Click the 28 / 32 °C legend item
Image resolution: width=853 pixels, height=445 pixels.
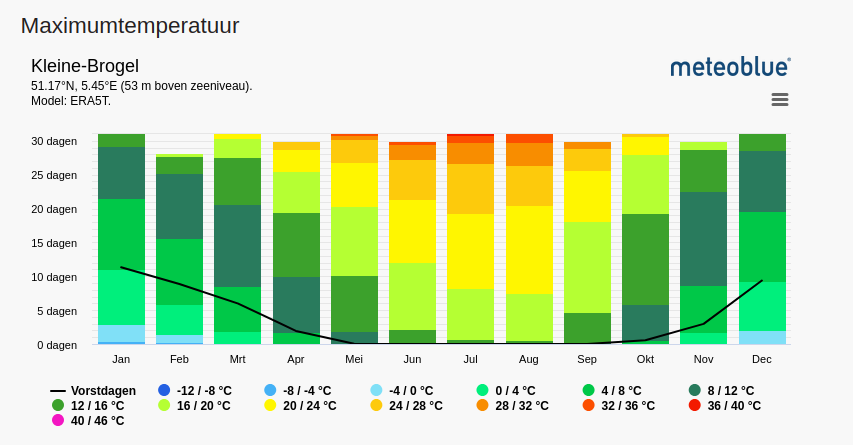click(519, 405)
